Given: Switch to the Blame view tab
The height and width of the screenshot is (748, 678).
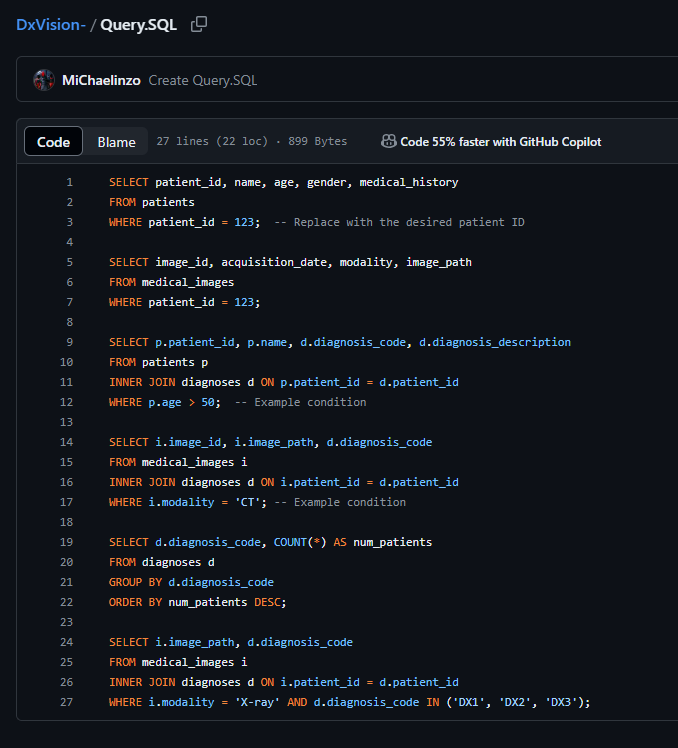Looking at the screenshot, I should pyautogui.click(x=116, y=142).
